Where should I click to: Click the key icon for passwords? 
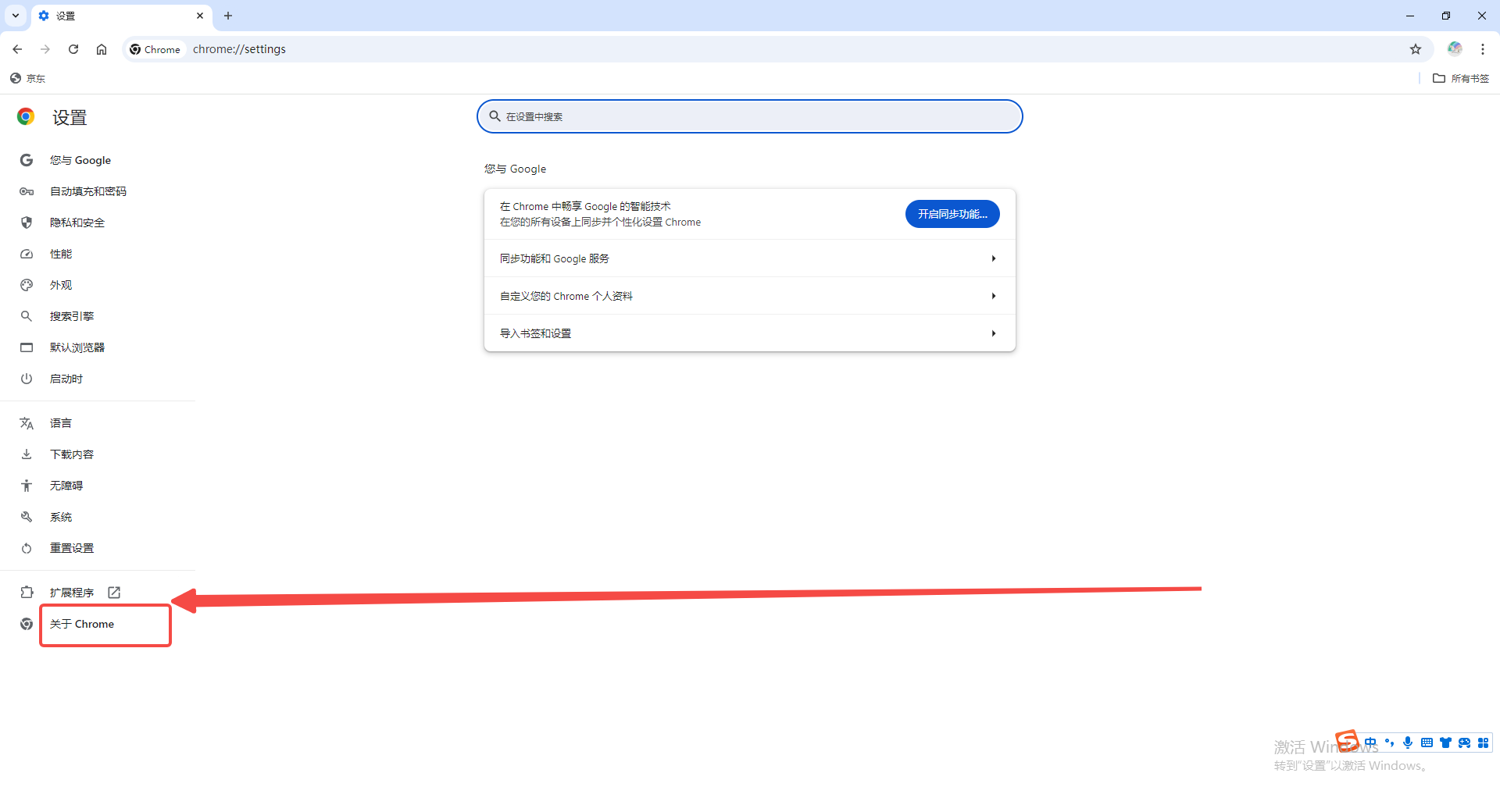coord(27,191)
